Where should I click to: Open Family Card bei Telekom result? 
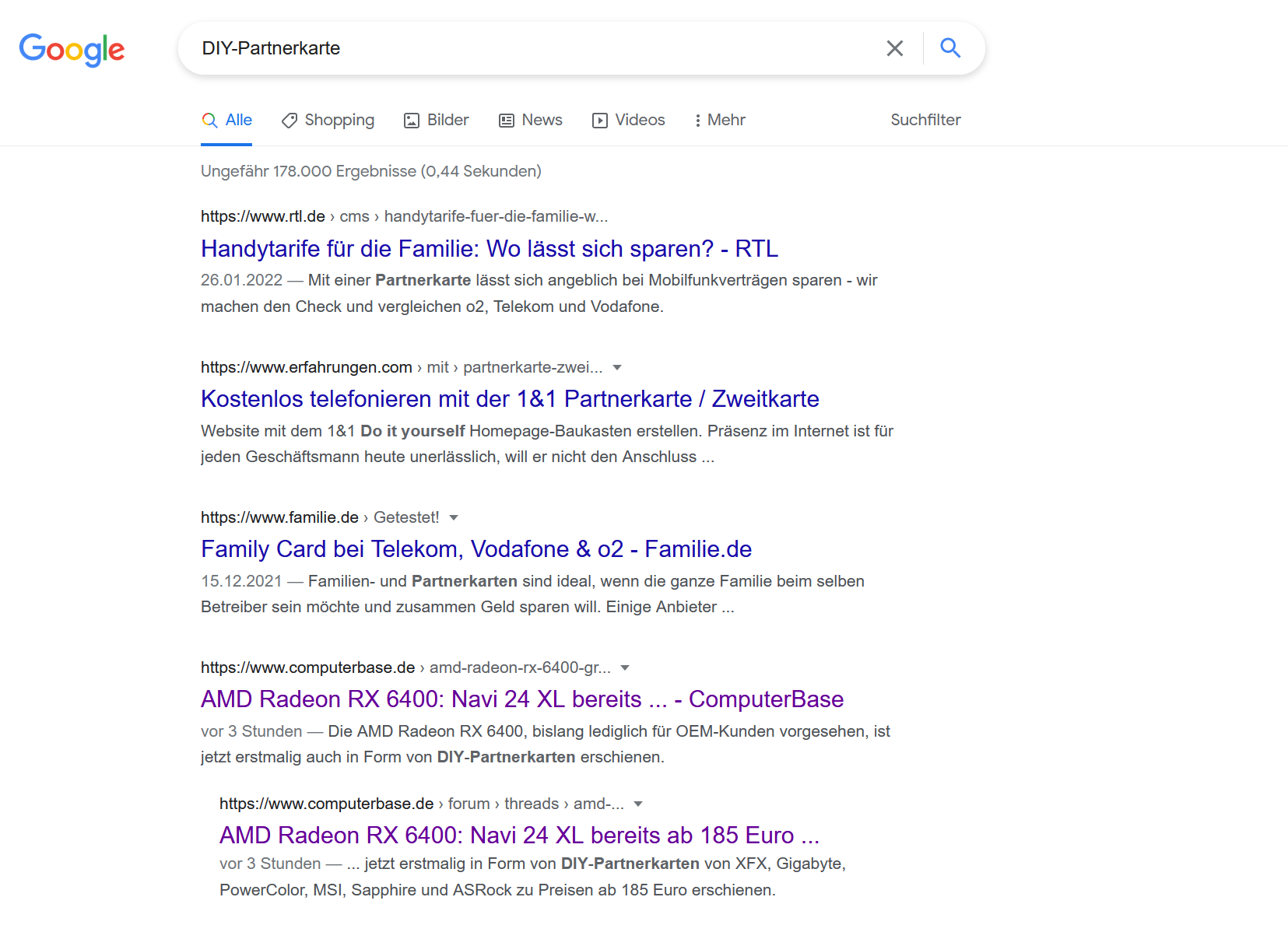[476, 548]
